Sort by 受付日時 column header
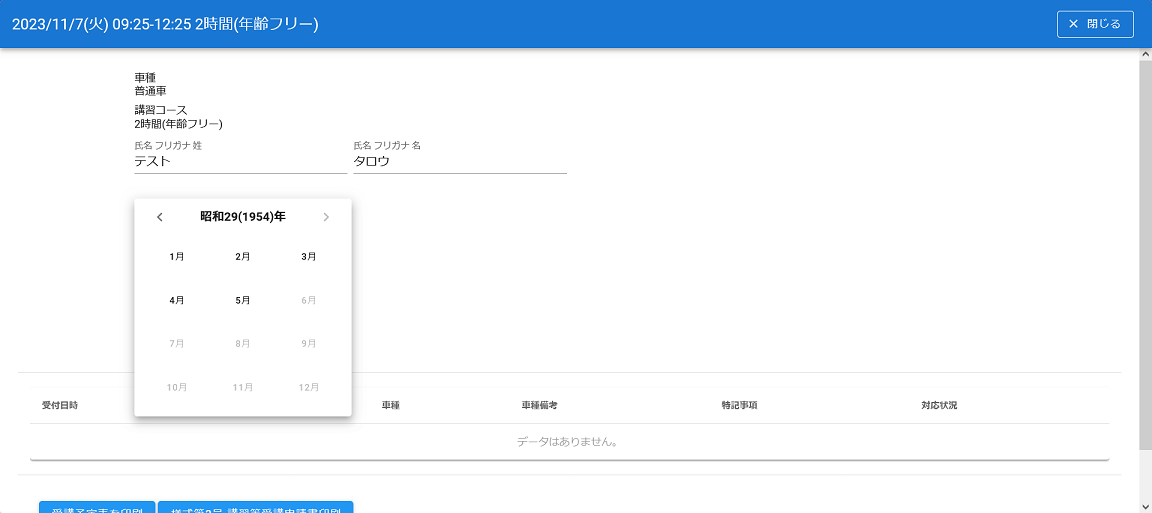 [60, 406]
